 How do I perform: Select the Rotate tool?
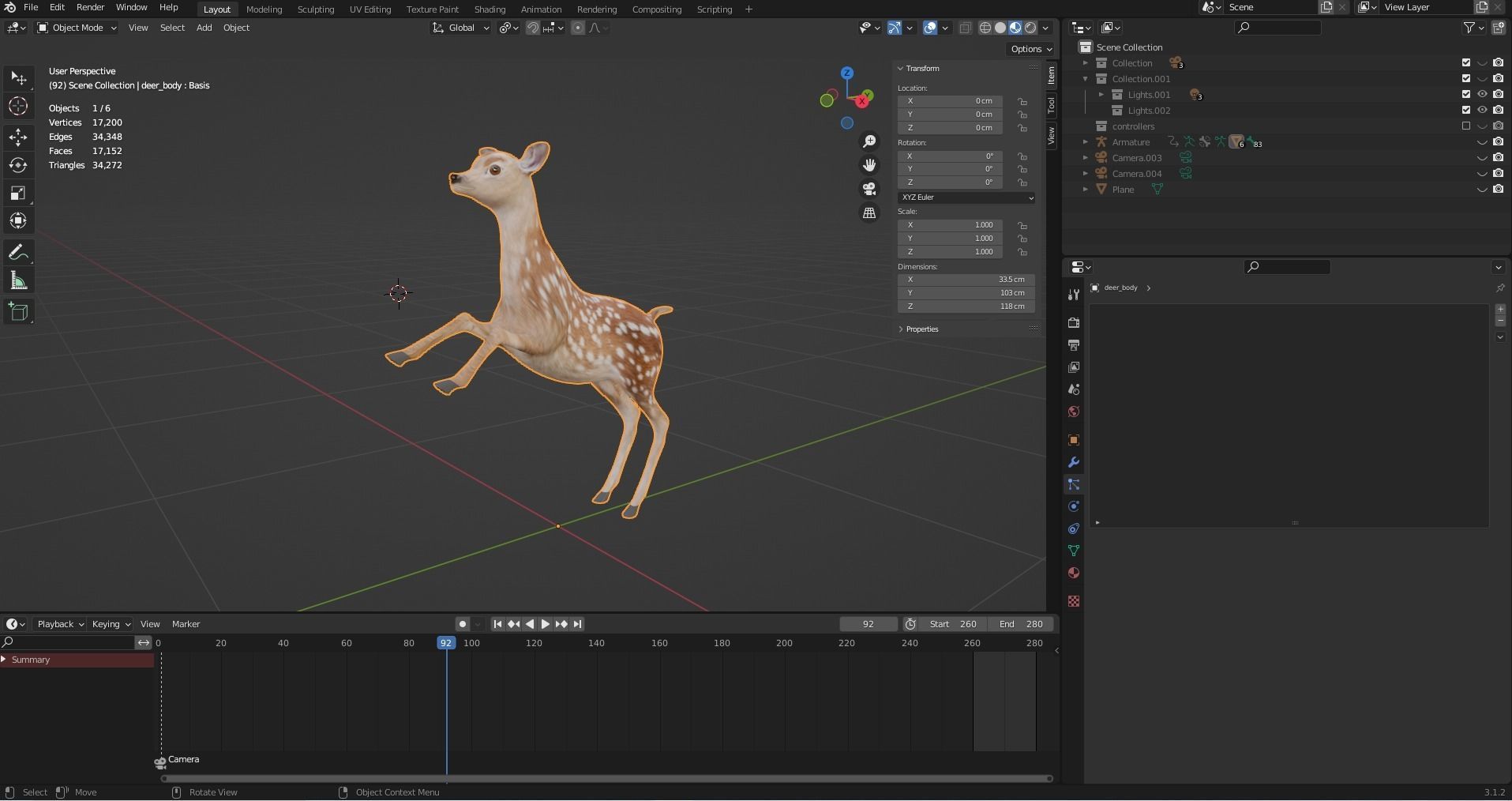[x=18, y=165]
